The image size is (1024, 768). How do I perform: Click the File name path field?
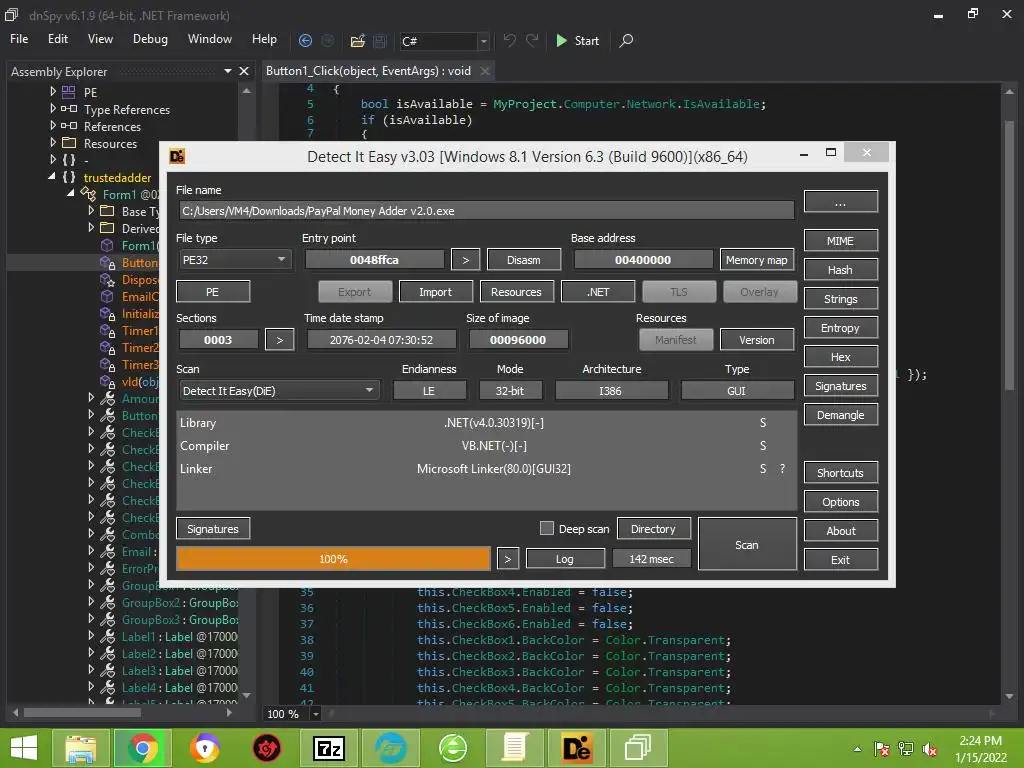click(487, 210)
